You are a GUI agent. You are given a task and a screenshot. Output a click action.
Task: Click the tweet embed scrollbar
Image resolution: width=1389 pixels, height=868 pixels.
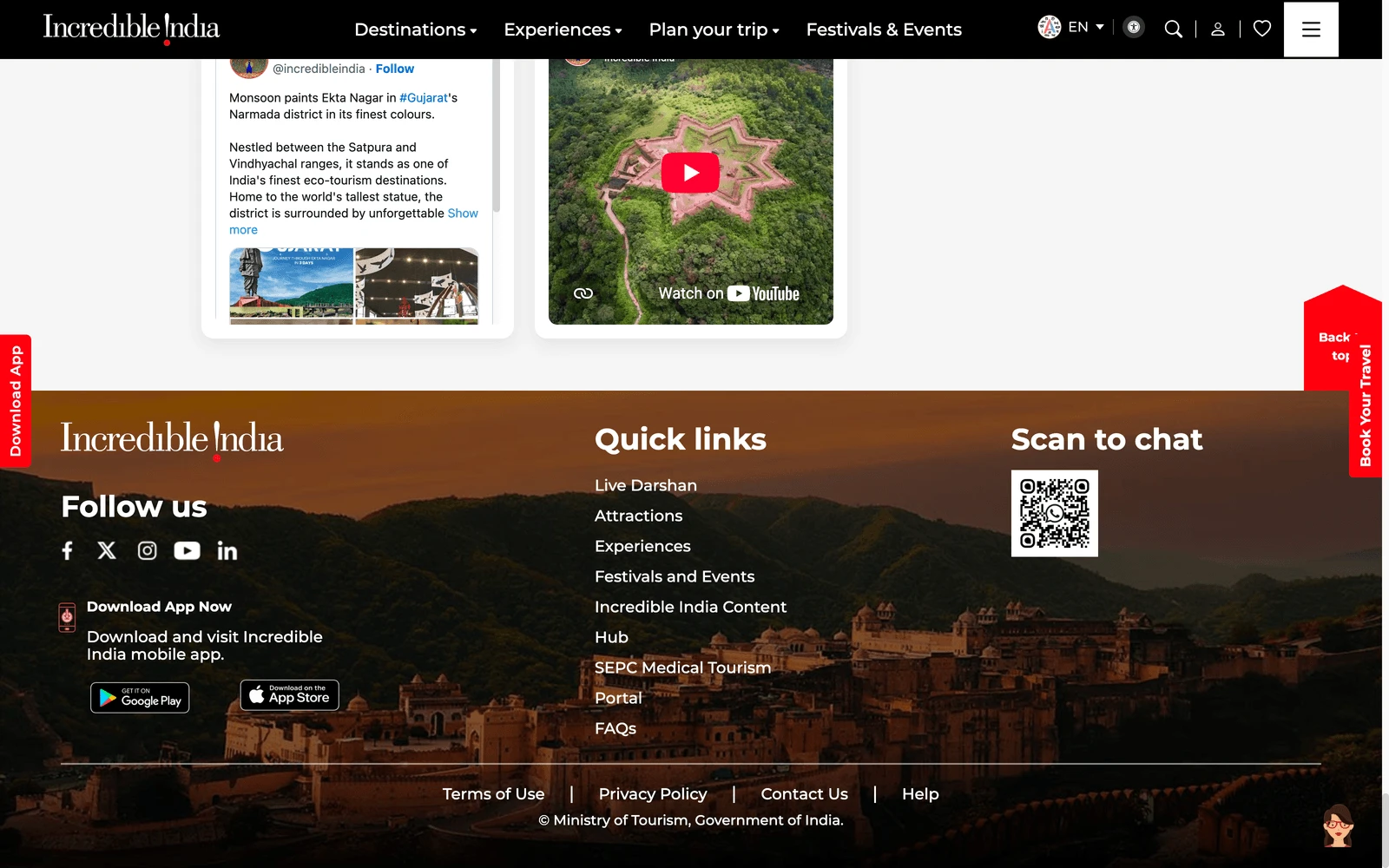(x=497, y=135)
